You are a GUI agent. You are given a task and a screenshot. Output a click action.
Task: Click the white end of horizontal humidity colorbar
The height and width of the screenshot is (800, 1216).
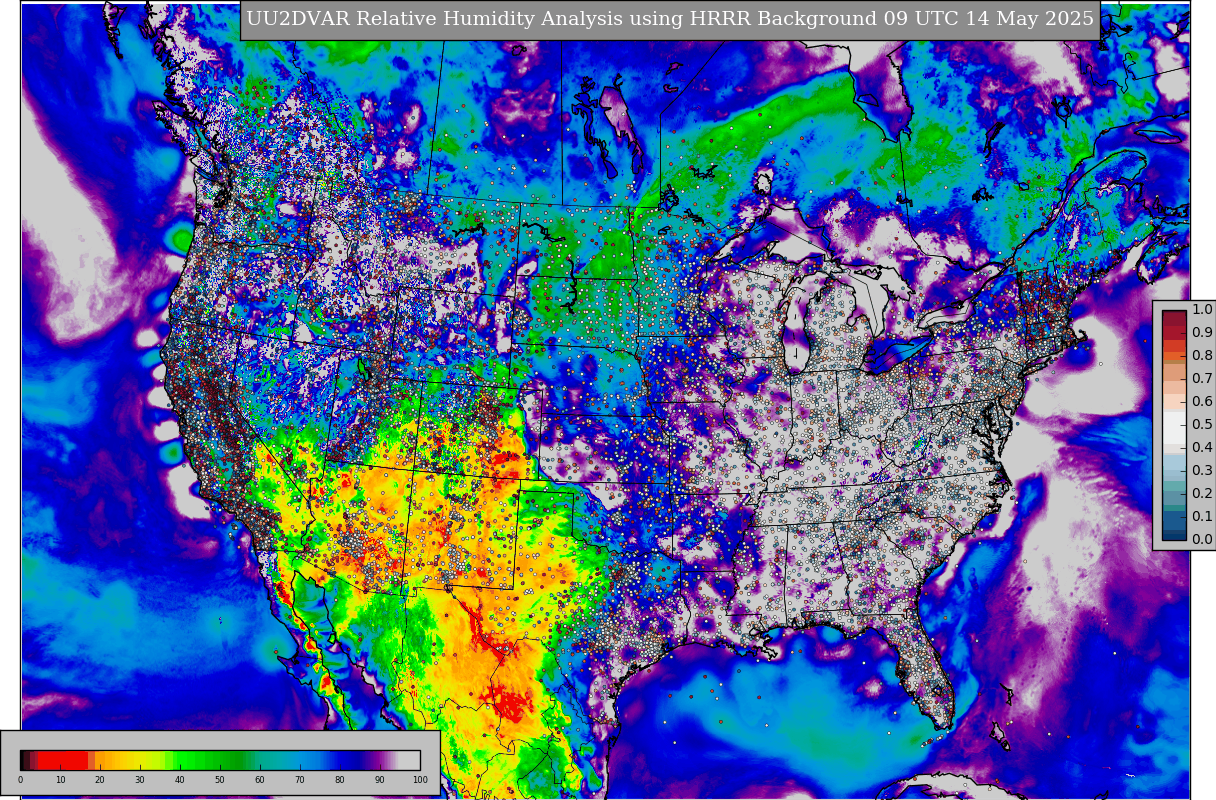click(x=410, y=760)
